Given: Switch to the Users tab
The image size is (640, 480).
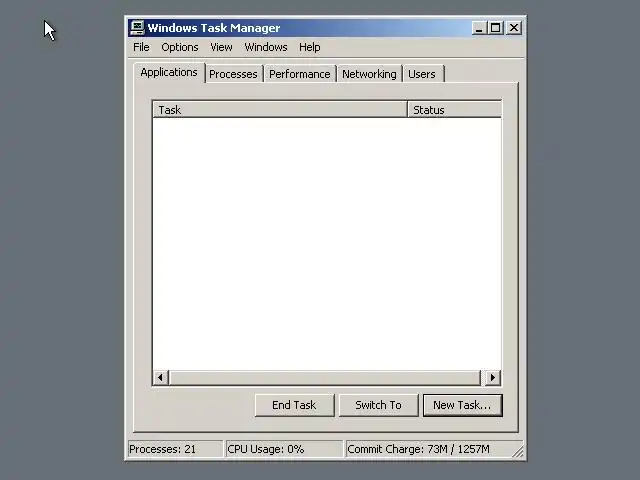Looking at the screenshot, I should [423, 74].
